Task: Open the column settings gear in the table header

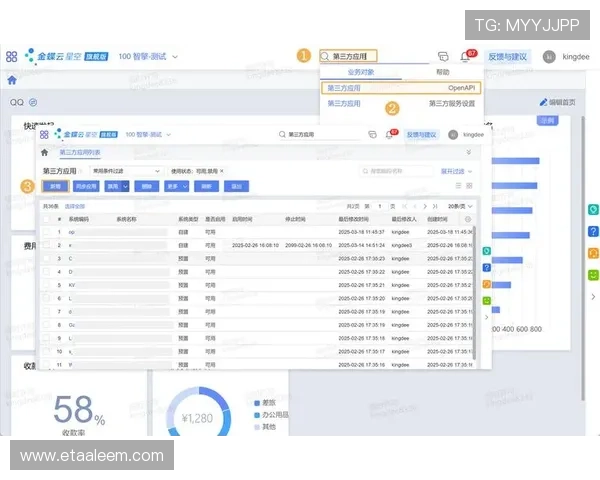Action: (x=468, y=219)
